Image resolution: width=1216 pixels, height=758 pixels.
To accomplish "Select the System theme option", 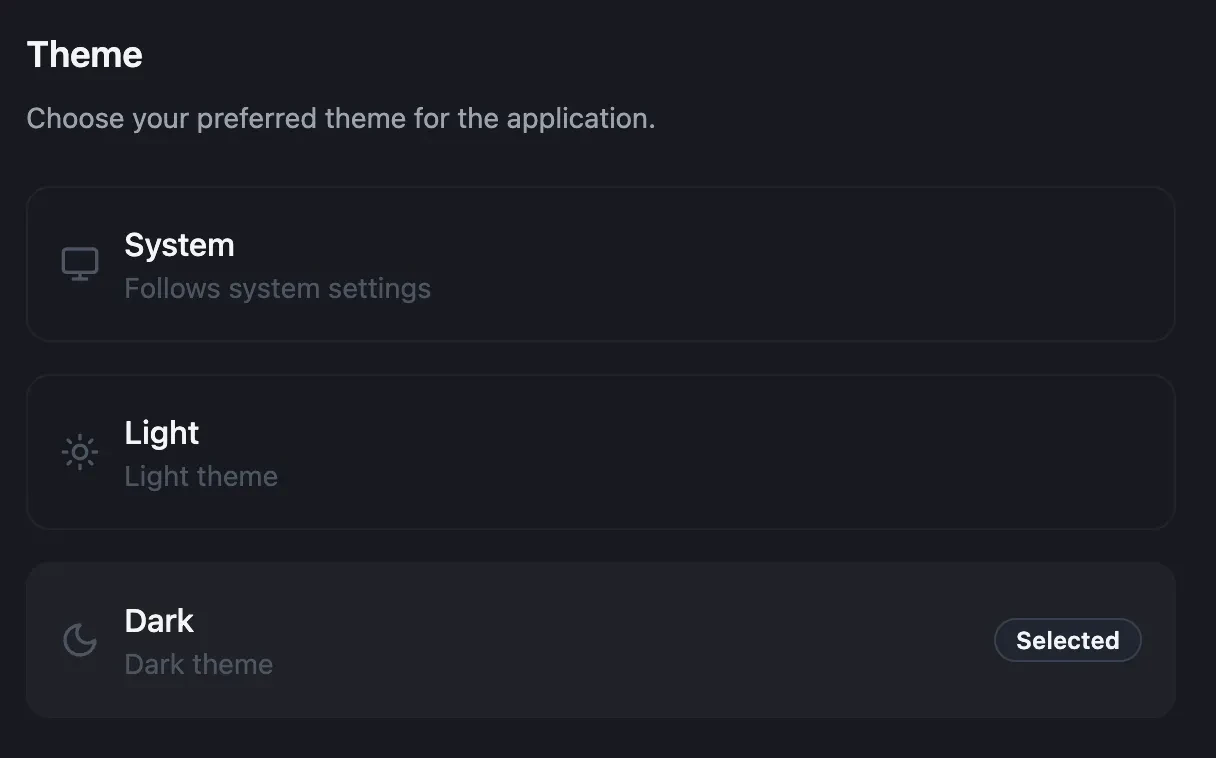I will [x=600, y=264].
